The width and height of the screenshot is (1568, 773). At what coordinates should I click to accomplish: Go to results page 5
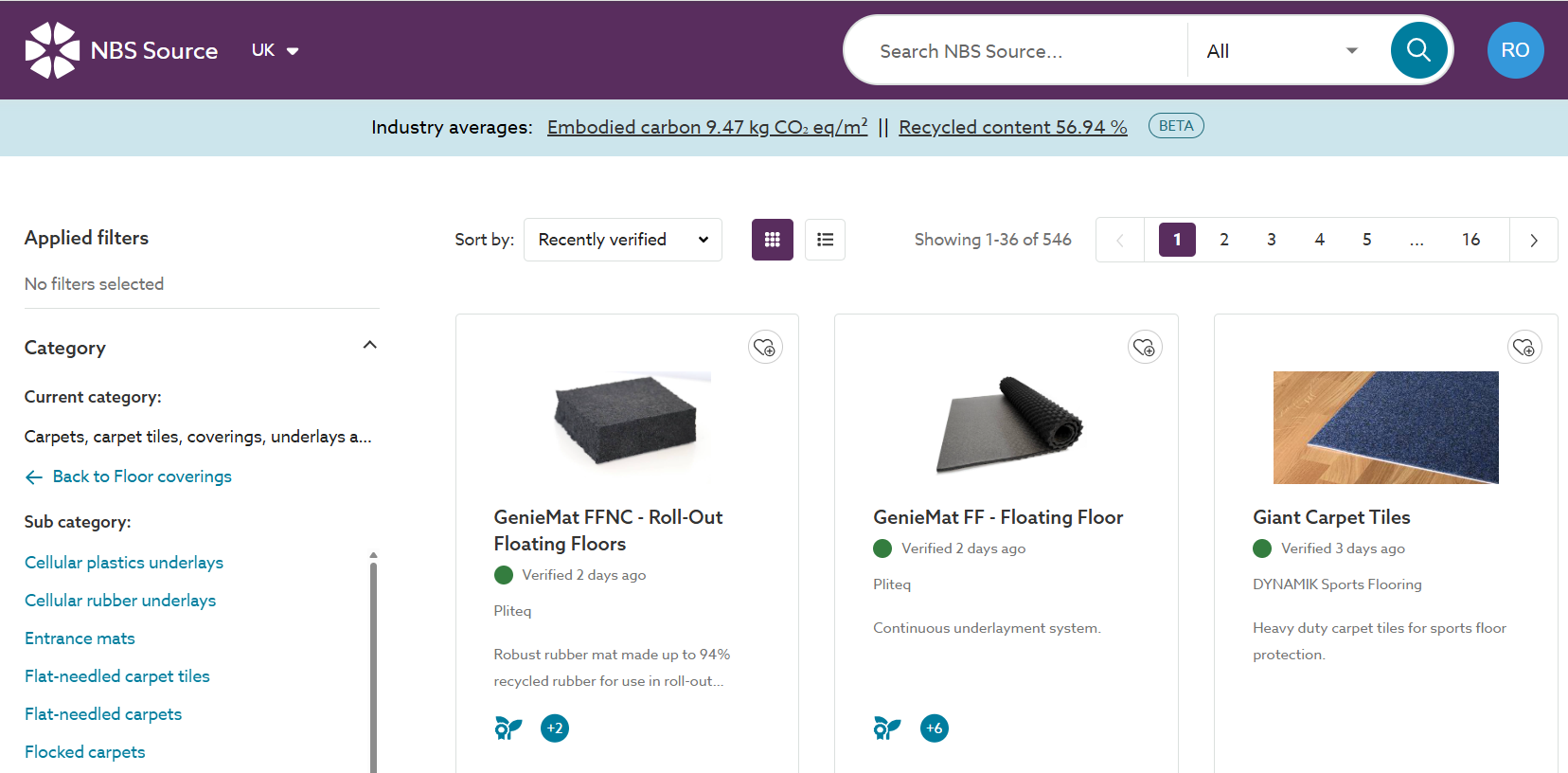[x=1366, y=240]
